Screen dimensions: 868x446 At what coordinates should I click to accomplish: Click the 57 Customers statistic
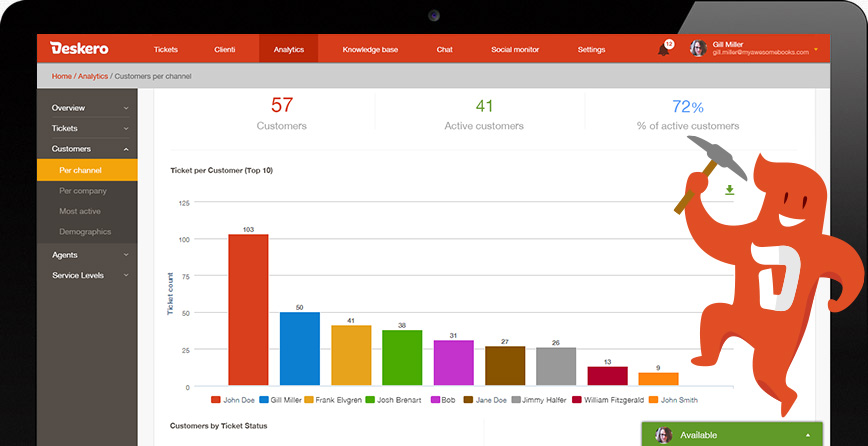(282, 113)
